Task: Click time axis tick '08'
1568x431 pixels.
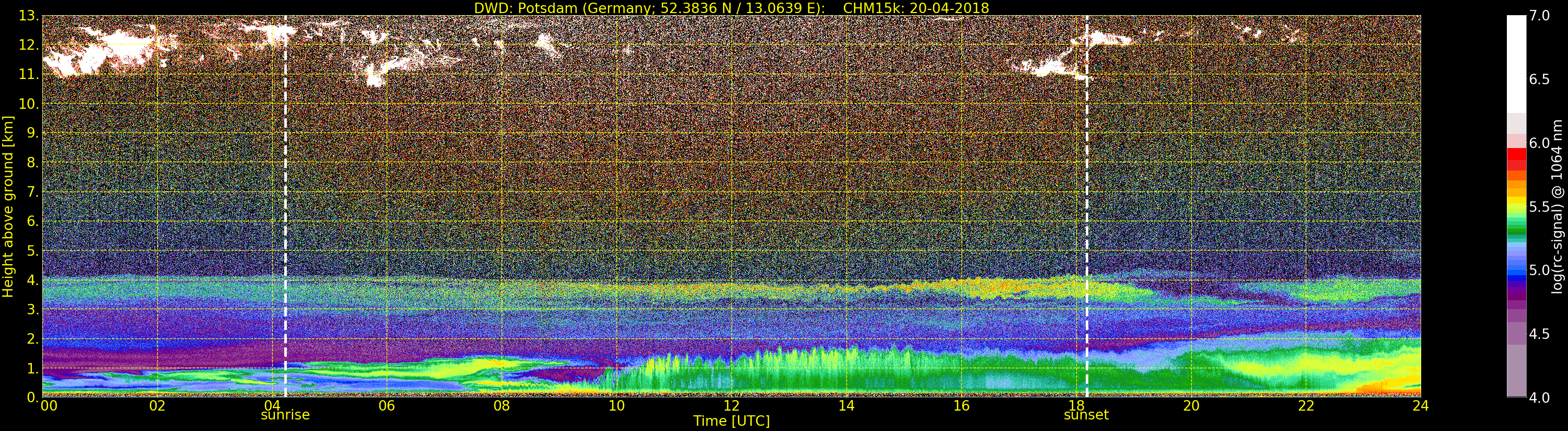Action: (502, 406)
